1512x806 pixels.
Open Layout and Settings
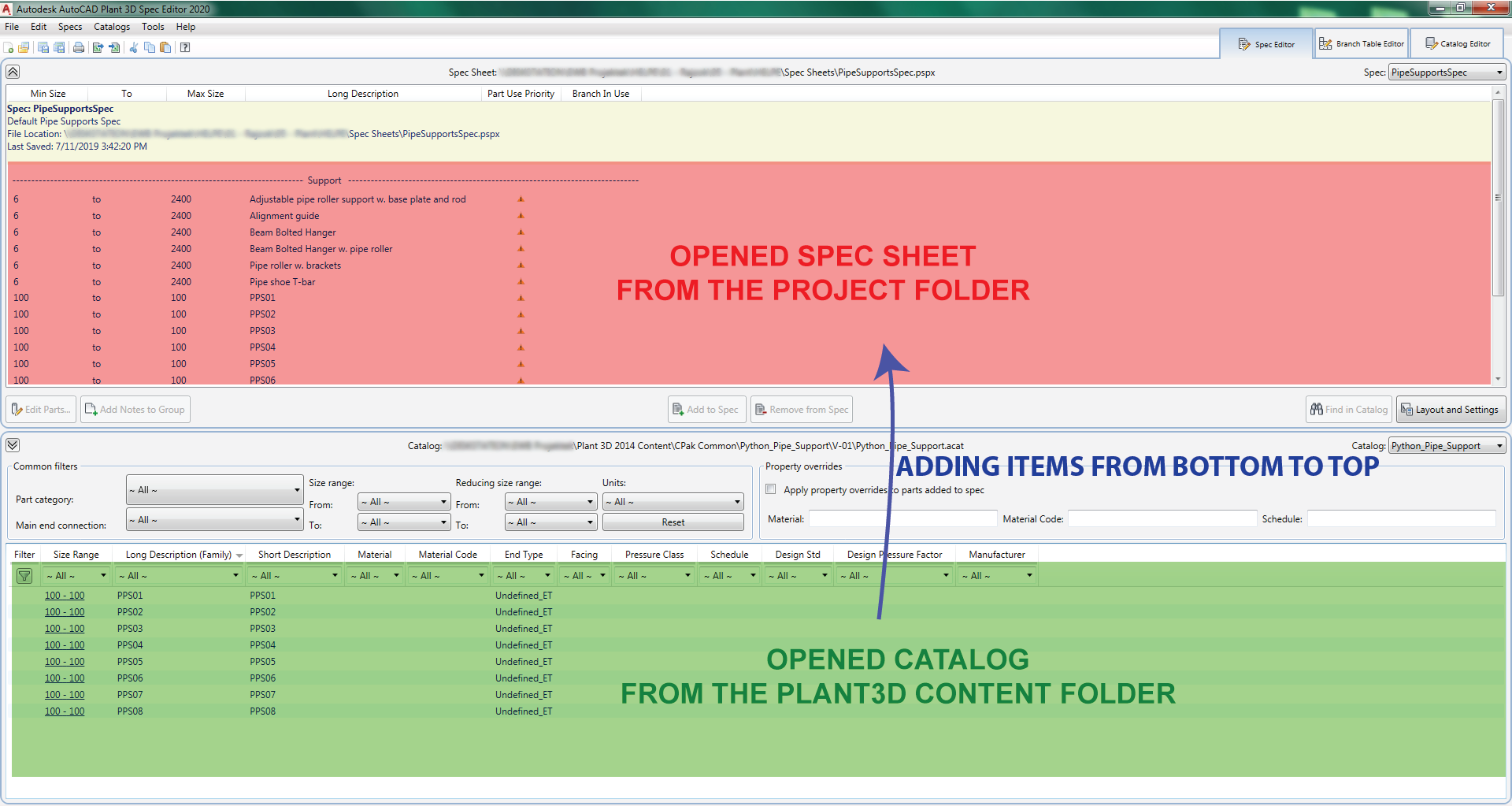(x=1451, y=410)
